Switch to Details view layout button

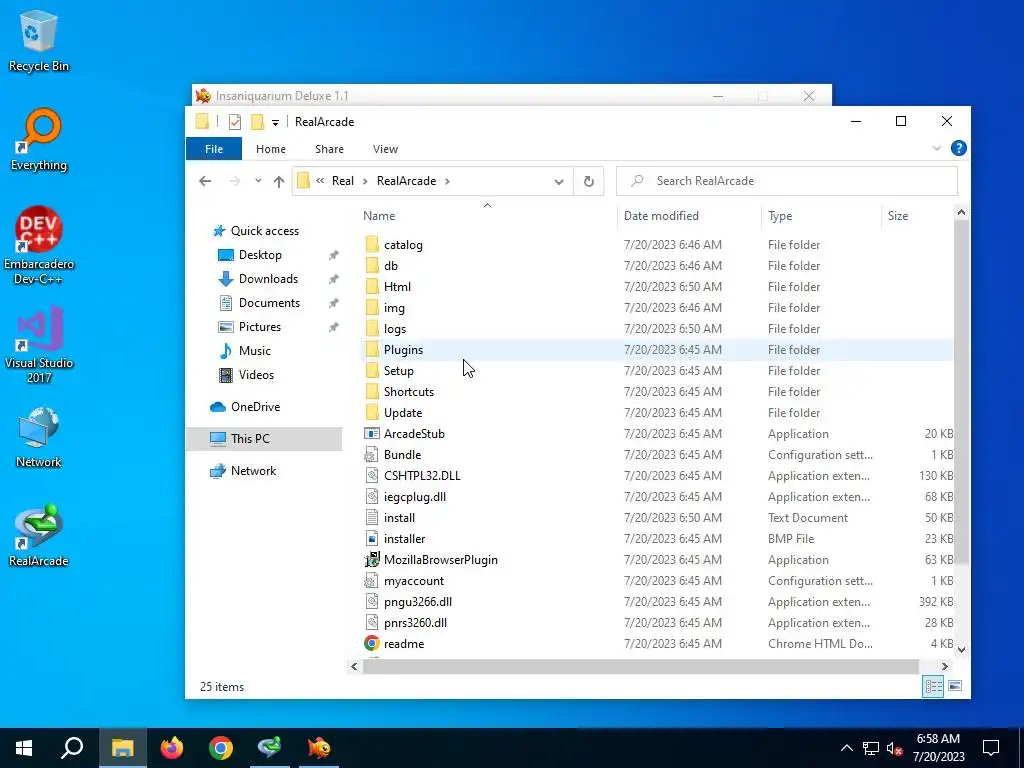click(933, 686)
